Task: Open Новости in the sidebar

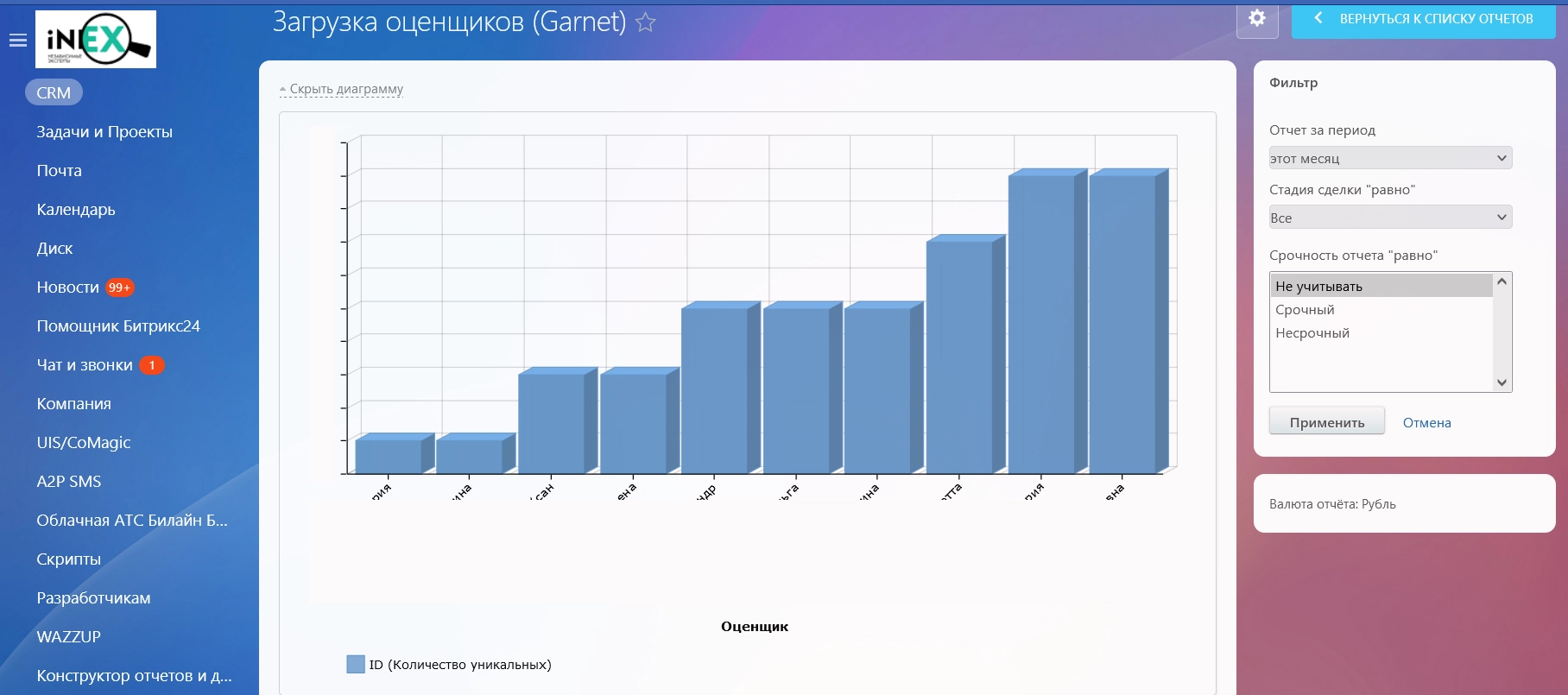Action: pyautogui.click(x=67, y=287)
